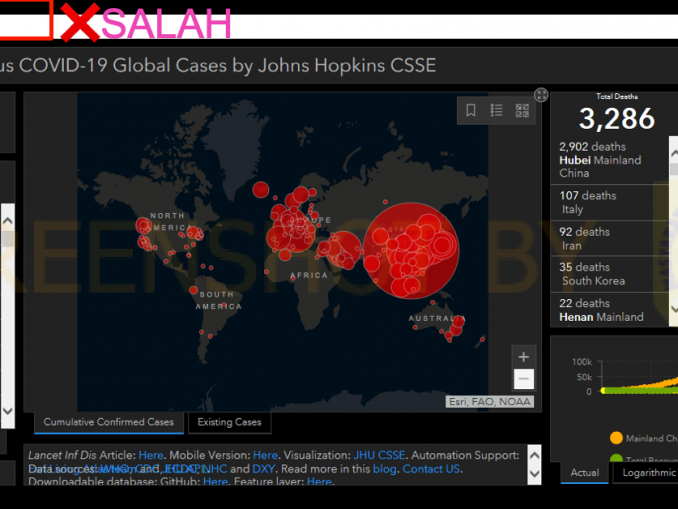Screen dimensions: 678x509
Task: Open the basemap gallery grid icon
Action: coord(522,110)
